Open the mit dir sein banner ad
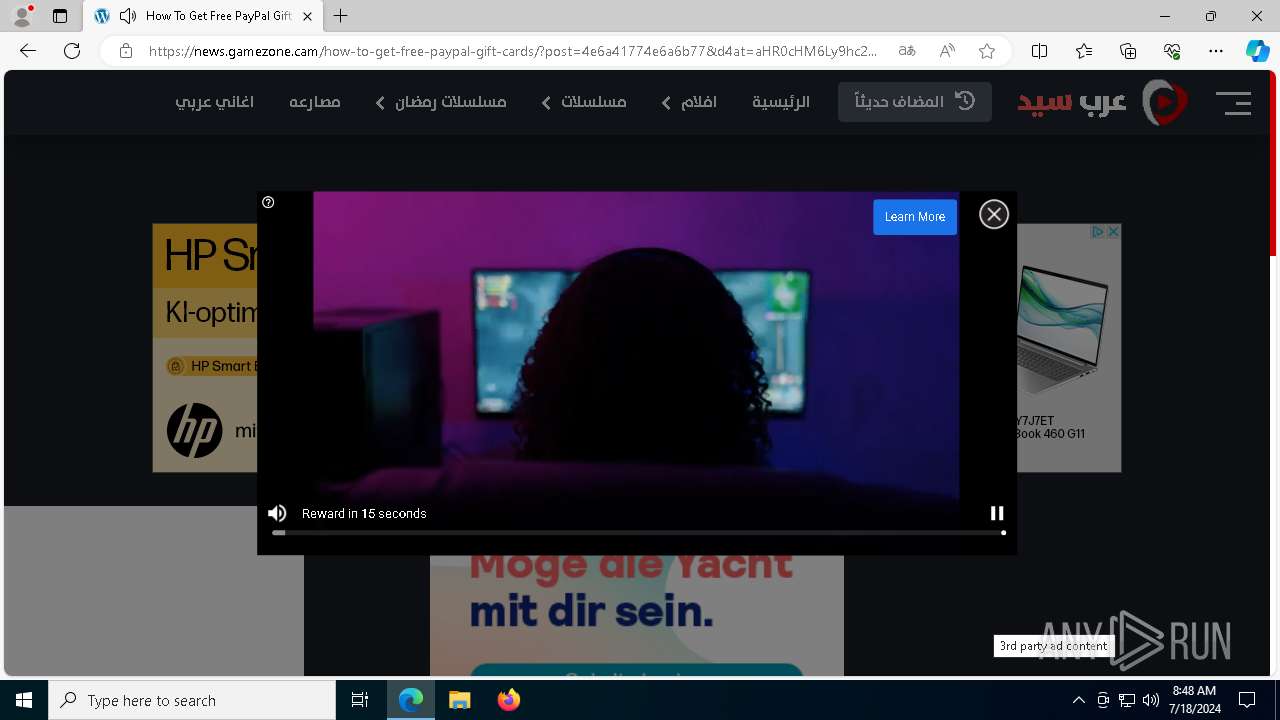The image size is (1280, 720). pos(637,615)
